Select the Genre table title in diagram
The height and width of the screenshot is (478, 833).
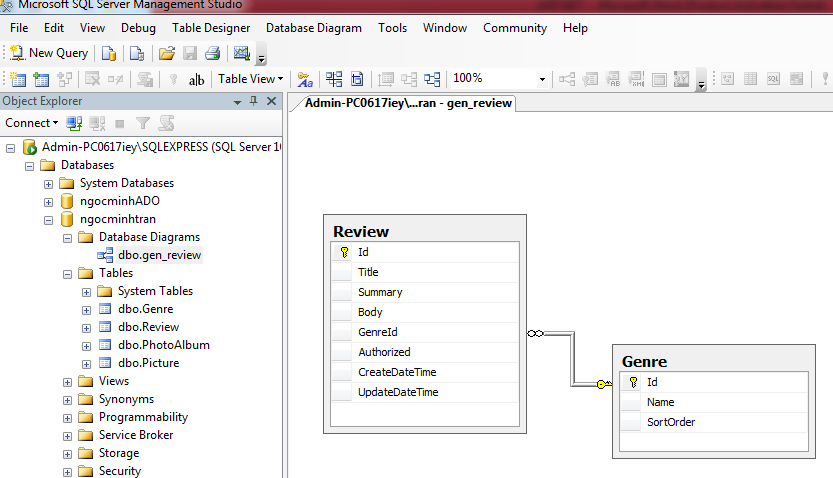[x=644, y=362]
